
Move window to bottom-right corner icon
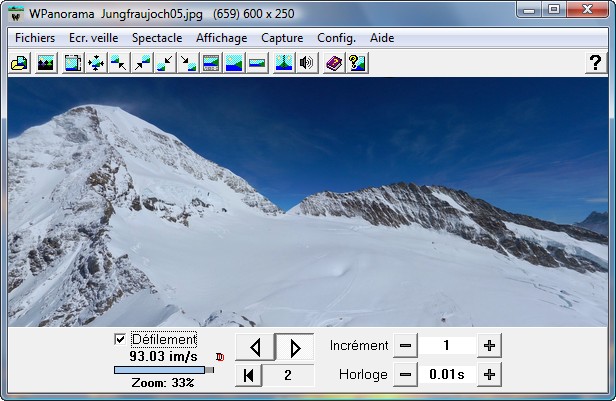[188, 63]
